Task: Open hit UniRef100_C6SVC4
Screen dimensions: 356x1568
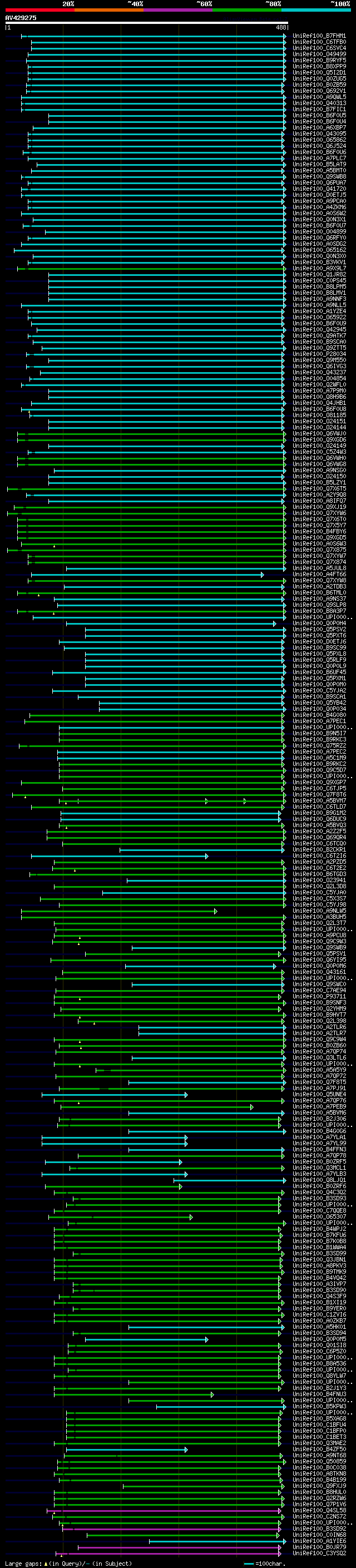Action: [319, 48]
